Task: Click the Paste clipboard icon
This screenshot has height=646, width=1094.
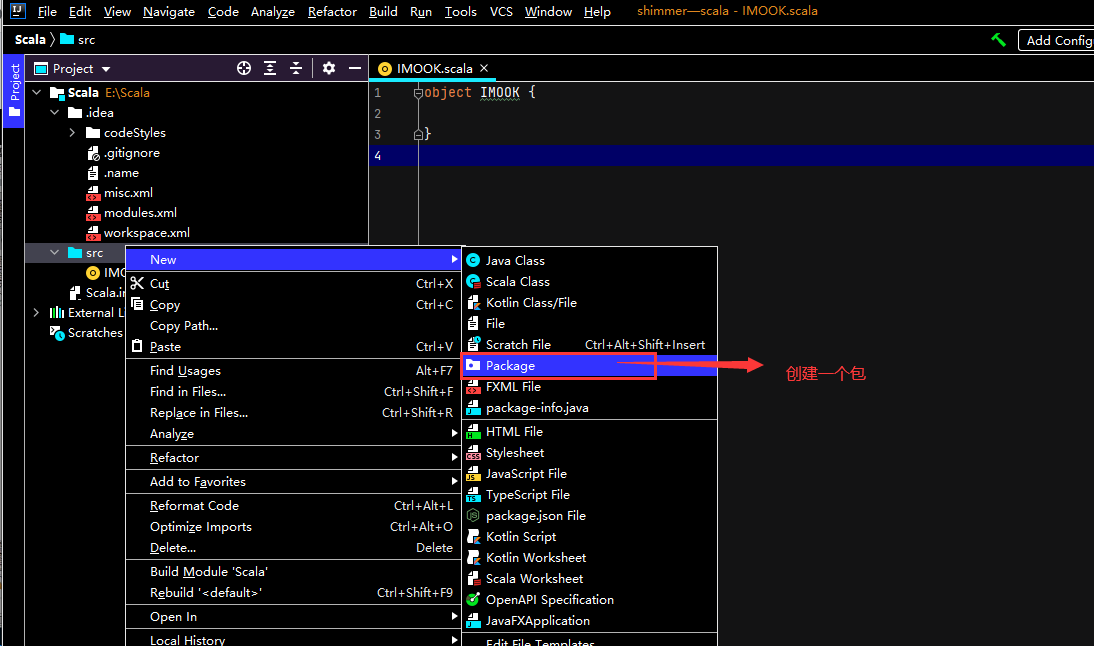Action: point(137,346)
